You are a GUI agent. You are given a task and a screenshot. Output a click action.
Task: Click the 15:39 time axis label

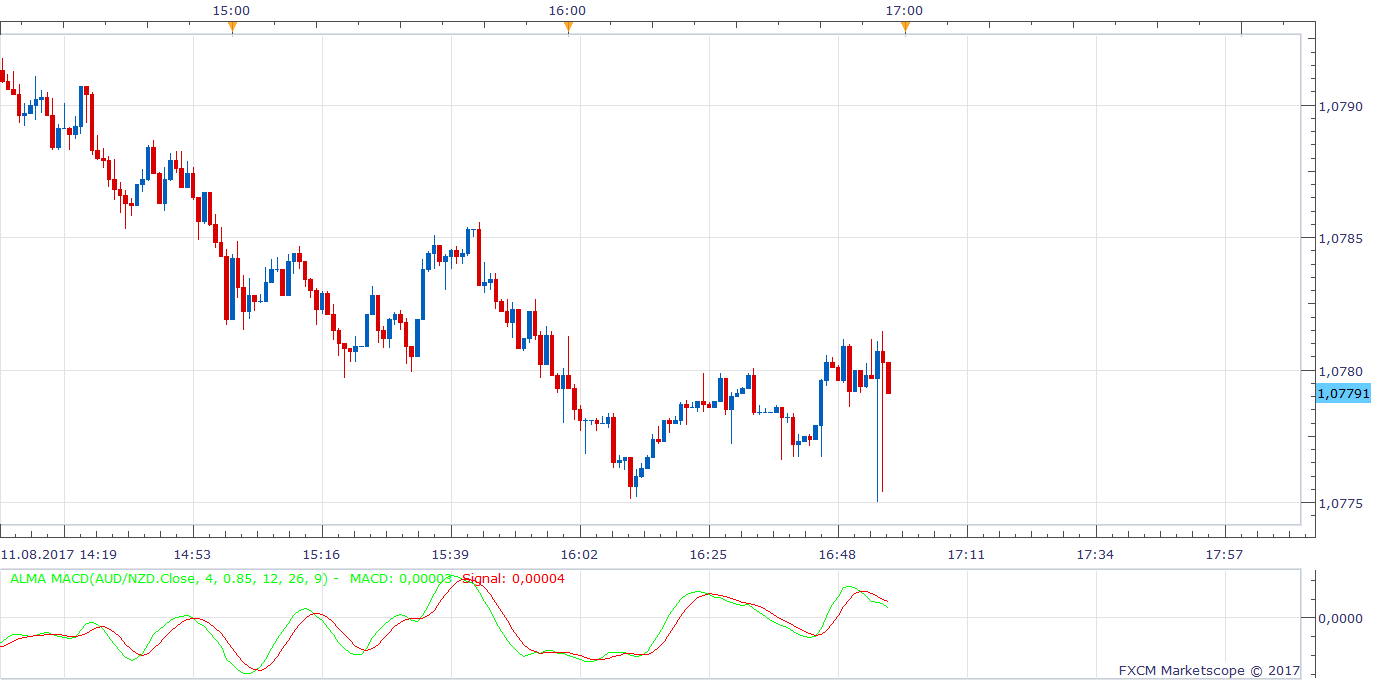coord(450,554)
